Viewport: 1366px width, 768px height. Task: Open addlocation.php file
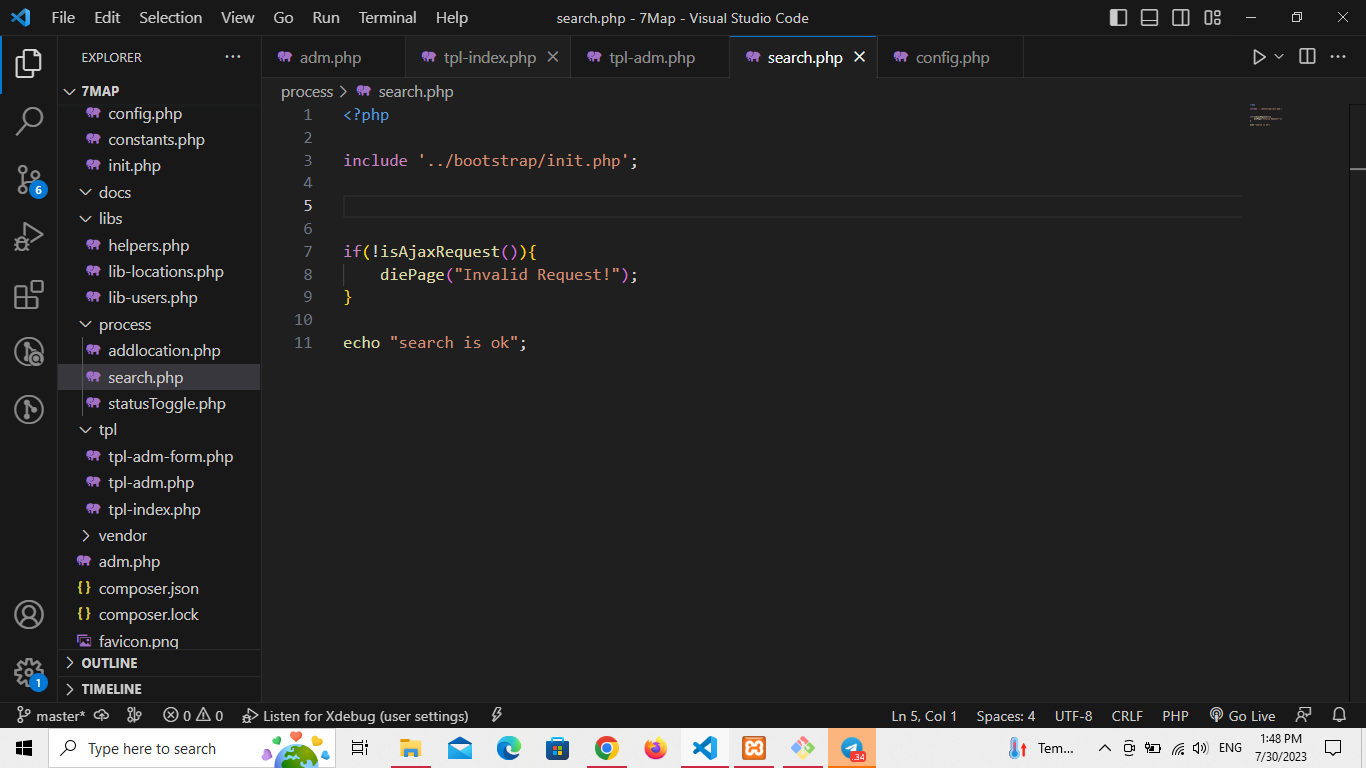pyautogui.click(x=159, y=350)
